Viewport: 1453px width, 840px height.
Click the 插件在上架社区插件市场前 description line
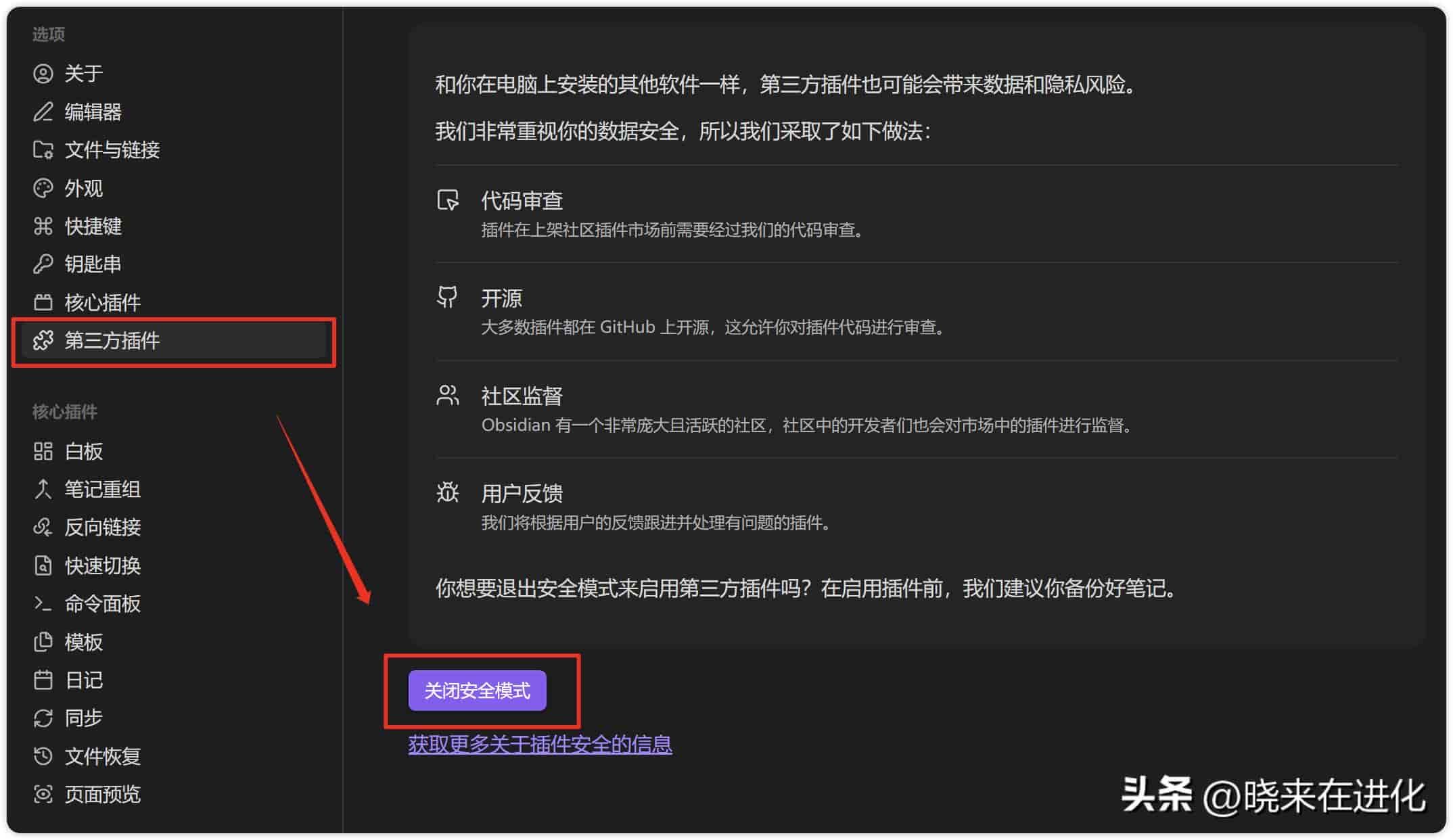tap(674, 230)
